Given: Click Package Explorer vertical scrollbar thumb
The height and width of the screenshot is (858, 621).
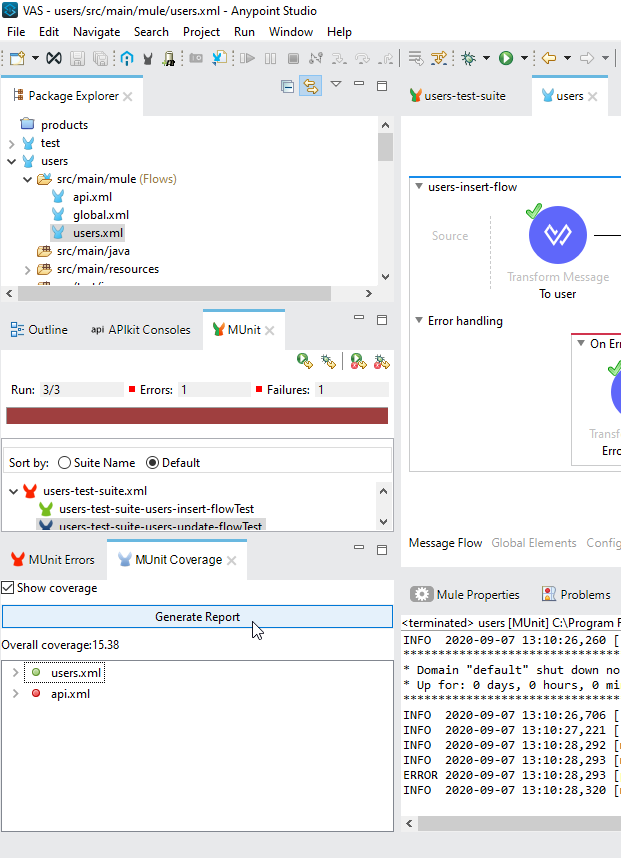Looking at the screenshot, I should click(385, 147).
